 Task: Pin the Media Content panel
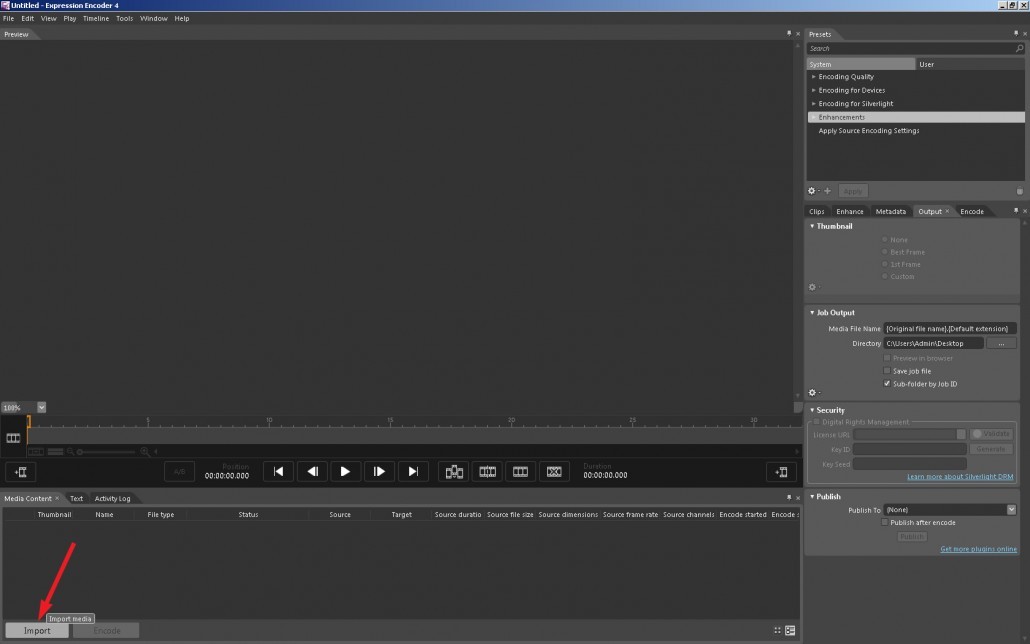(789, 497)
